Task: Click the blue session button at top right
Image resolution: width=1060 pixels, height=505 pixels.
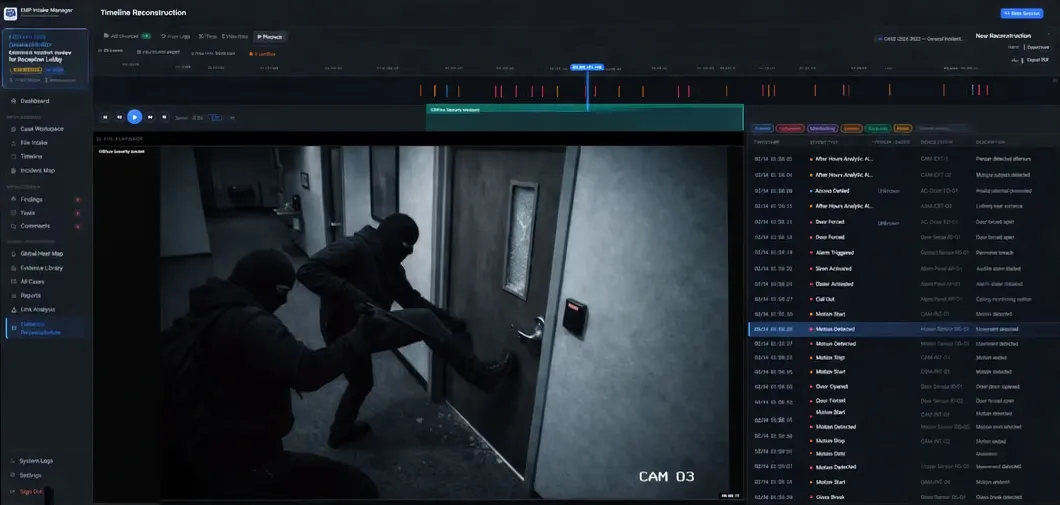Action: click(x=1021, y=13)
